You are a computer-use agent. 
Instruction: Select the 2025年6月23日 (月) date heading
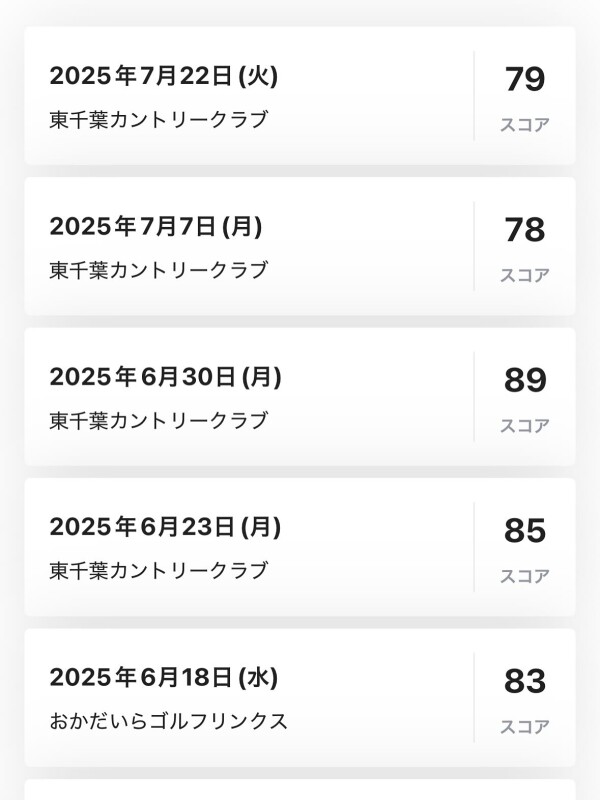pyautogui.click(x=165, y=527)
